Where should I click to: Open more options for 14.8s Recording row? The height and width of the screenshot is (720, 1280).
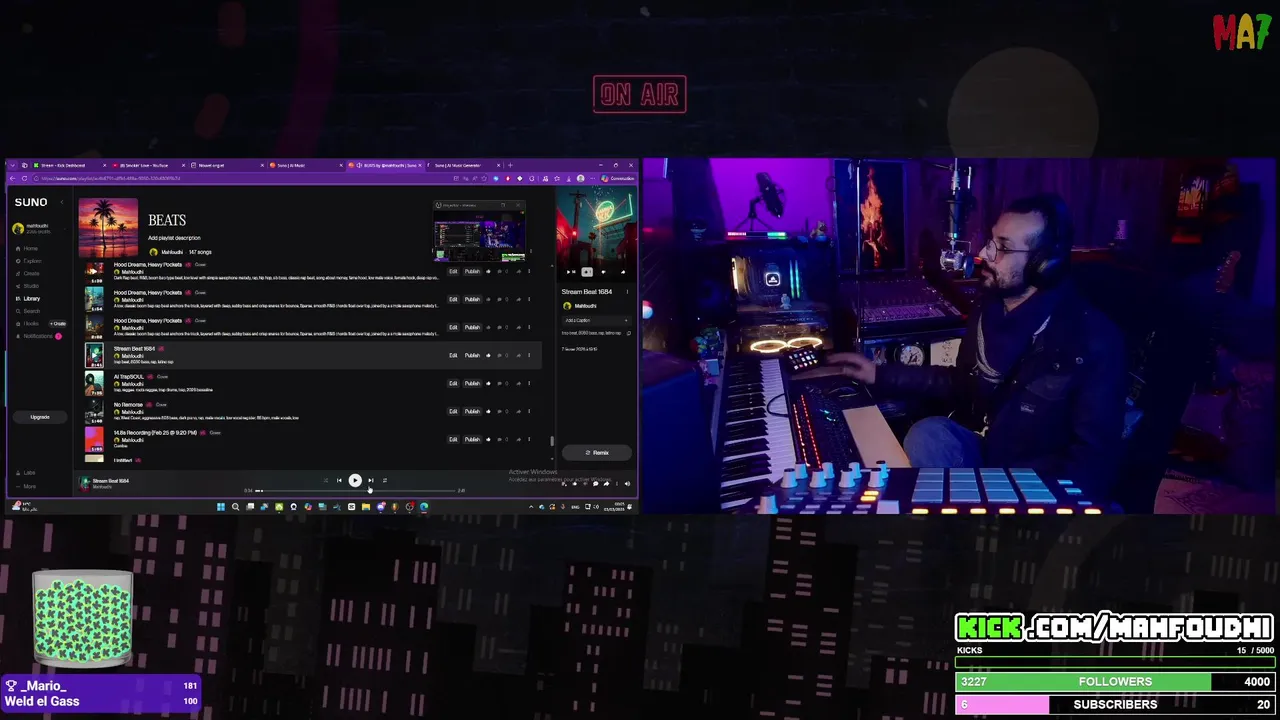tap(529, 439)
